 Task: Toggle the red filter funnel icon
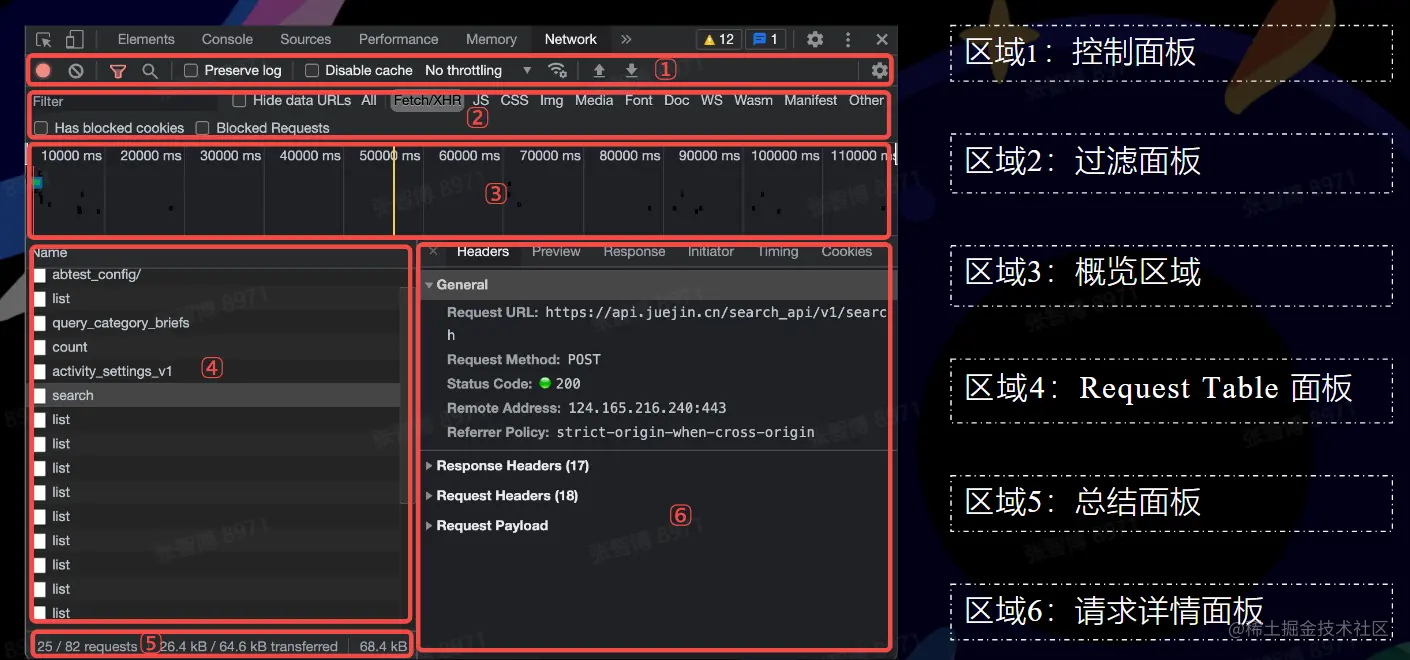tap(118, 70)
